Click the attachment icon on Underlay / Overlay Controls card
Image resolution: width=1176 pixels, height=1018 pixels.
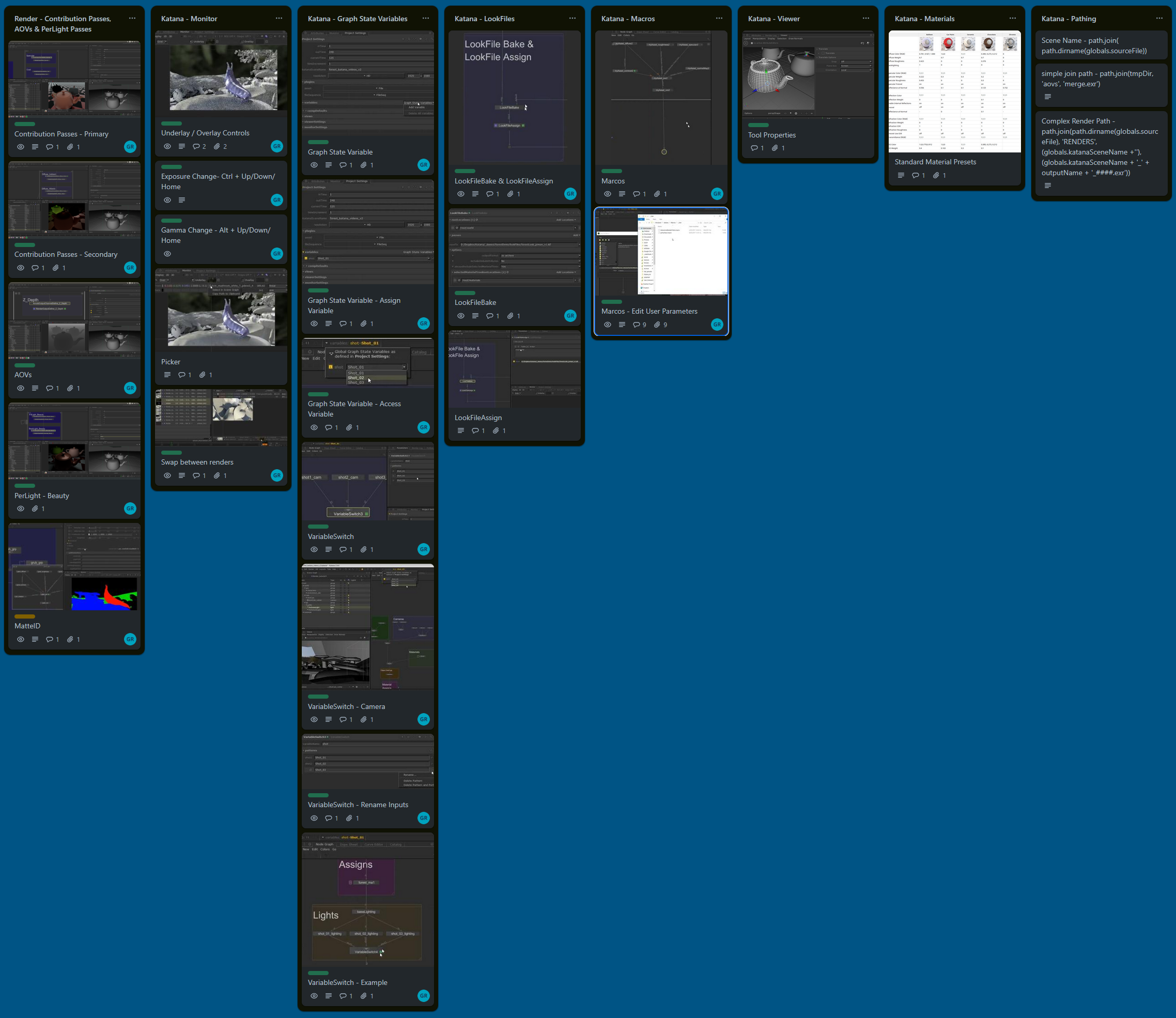click(x=216, y=147)
